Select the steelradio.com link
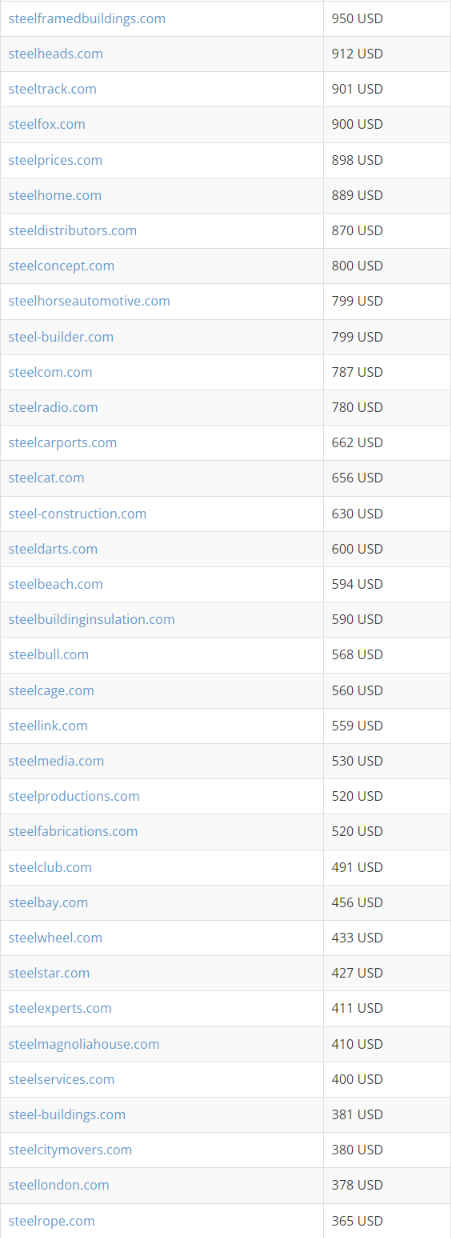Screen dimensions: 451x1238 [53, 407]
